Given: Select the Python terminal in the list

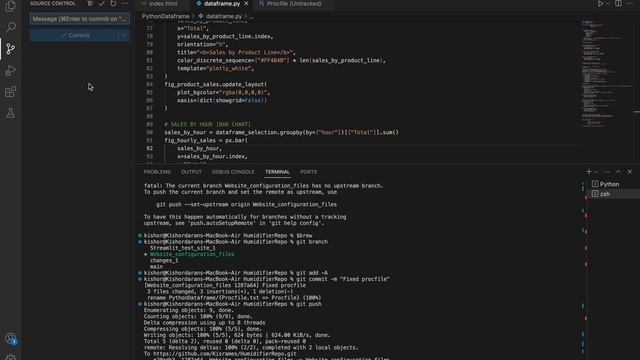Looking at the screenshot, I should [614, 184].
